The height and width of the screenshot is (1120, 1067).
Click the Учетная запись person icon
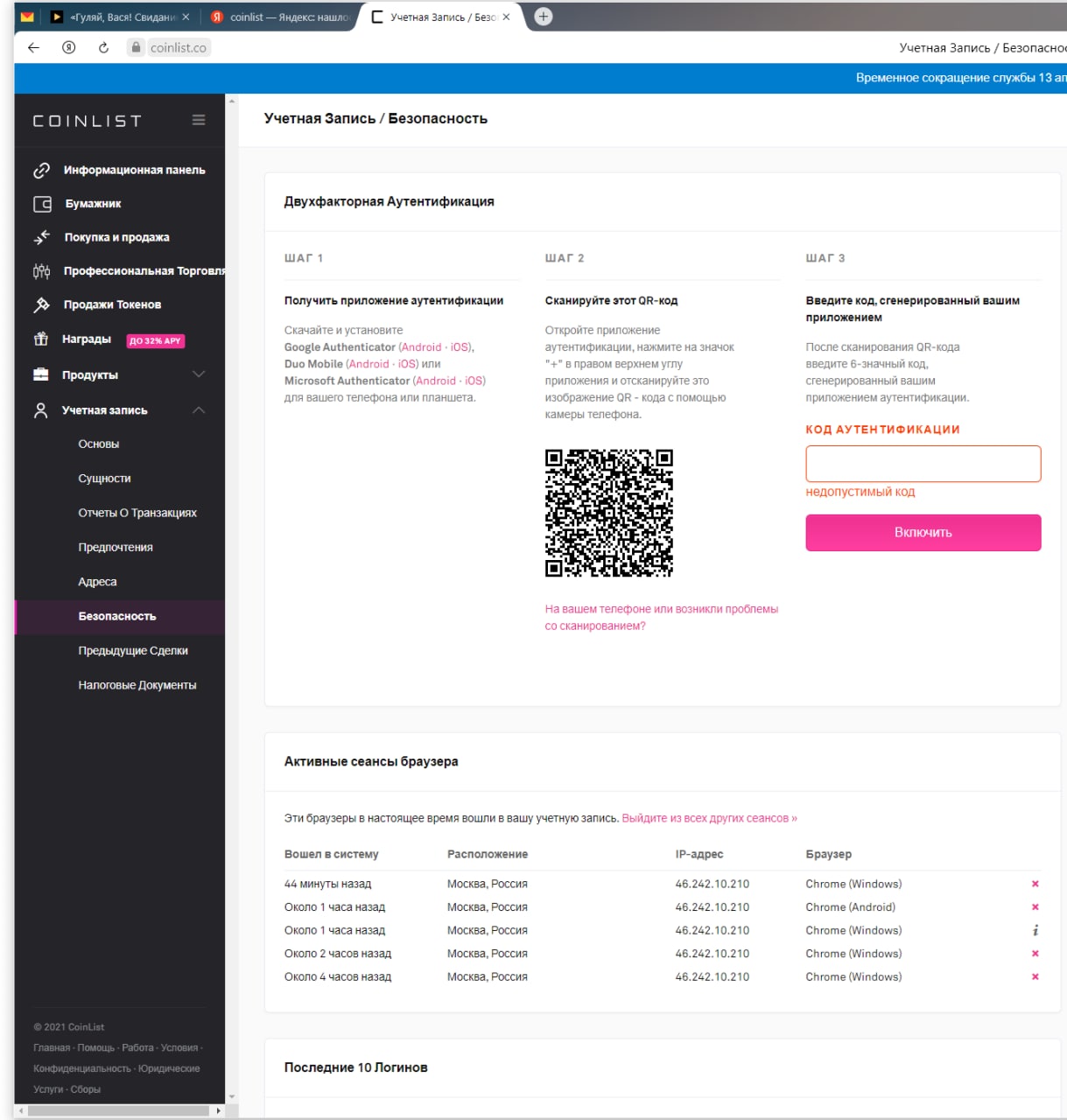[41, 410]
